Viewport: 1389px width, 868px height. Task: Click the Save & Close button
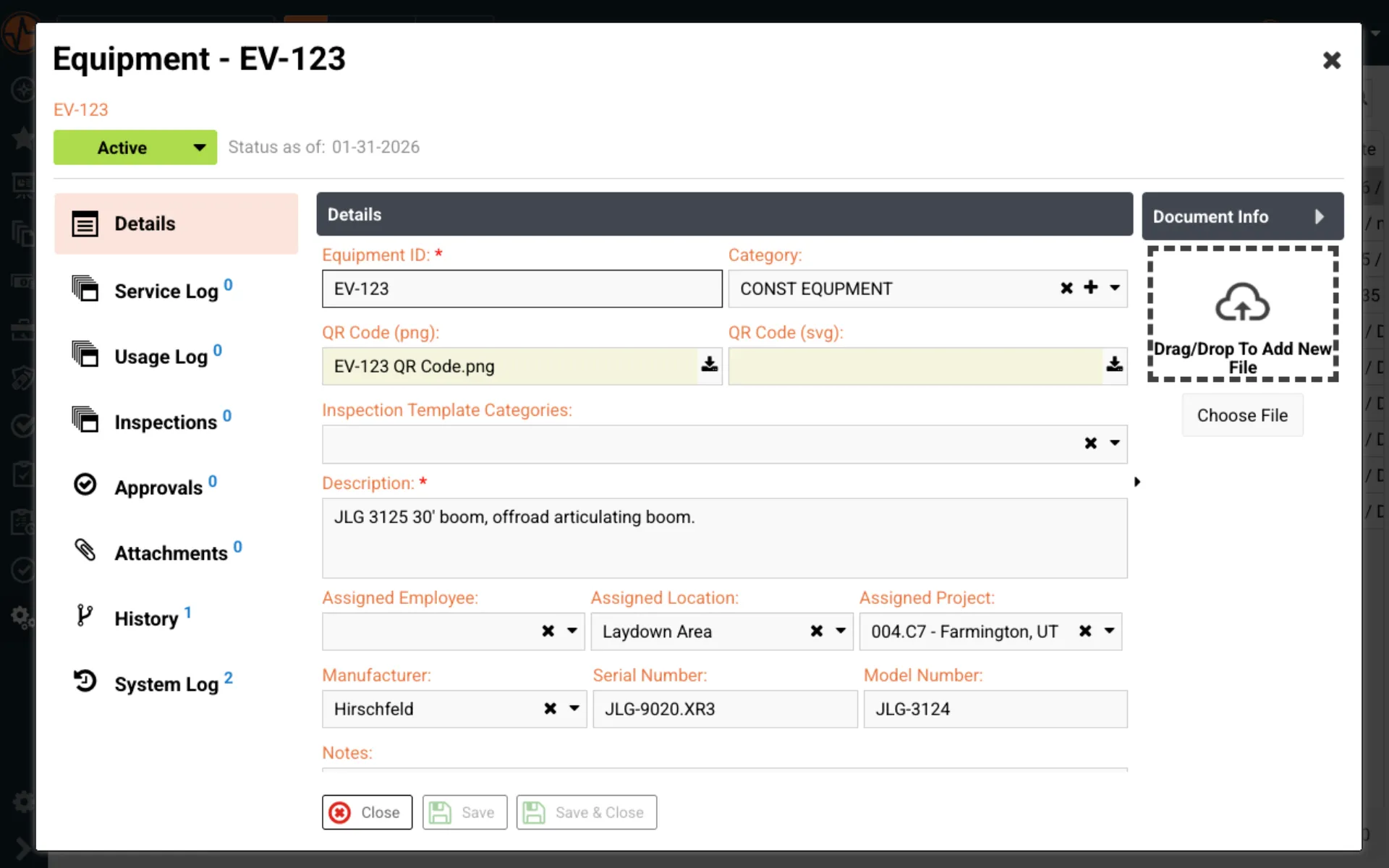pyautogui.click(x=586, y=812)
